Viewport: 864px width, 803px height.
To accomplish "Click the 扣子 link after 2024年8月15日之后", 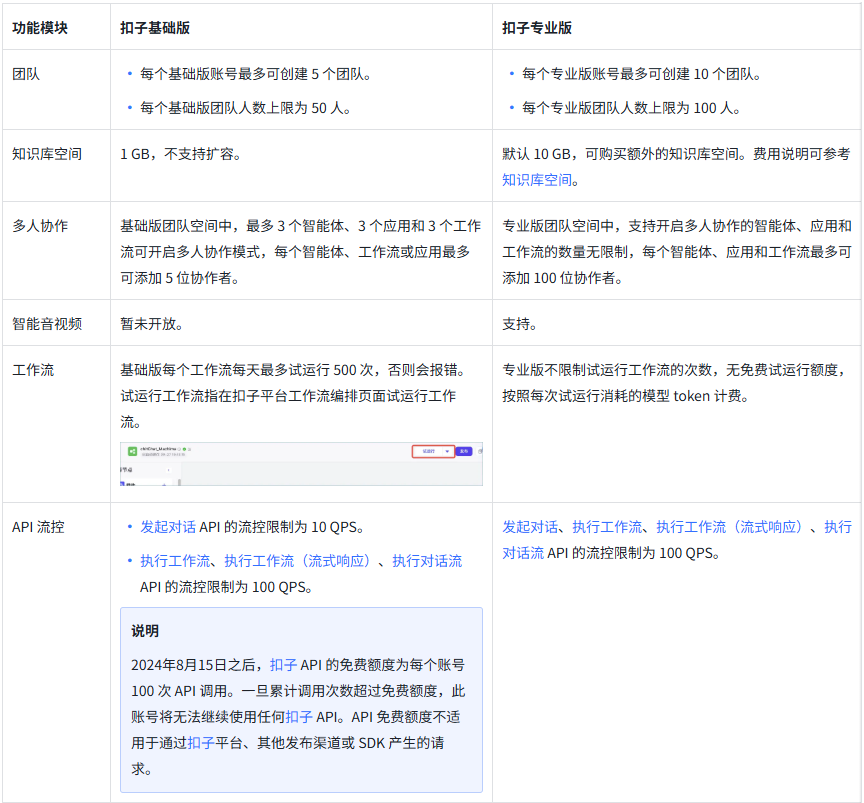I will (283, 665).
